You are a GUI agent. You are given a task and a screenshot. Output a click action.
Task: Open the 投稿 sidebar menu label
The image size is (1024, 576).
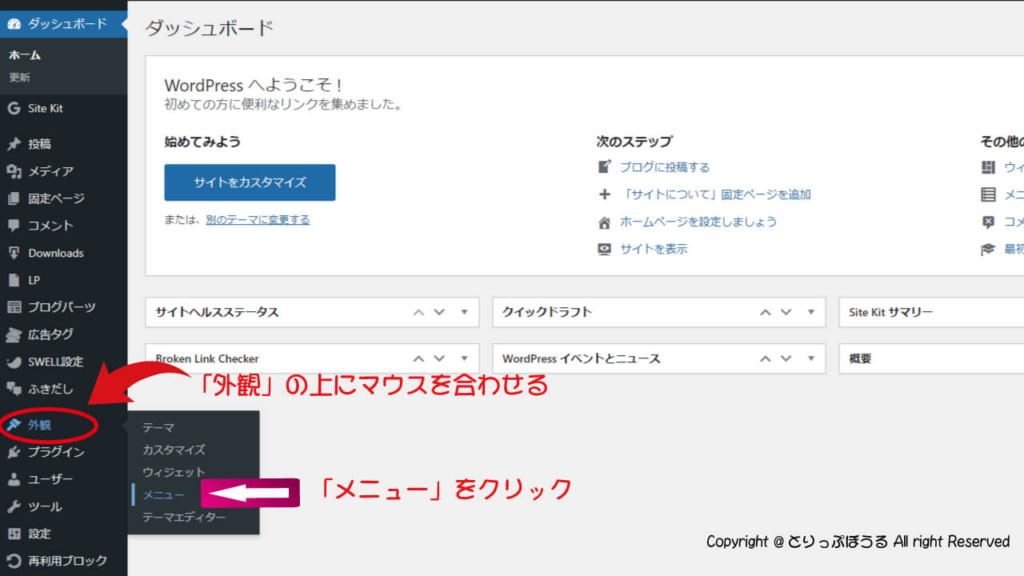pyautogui.click(x=39, y=144)
